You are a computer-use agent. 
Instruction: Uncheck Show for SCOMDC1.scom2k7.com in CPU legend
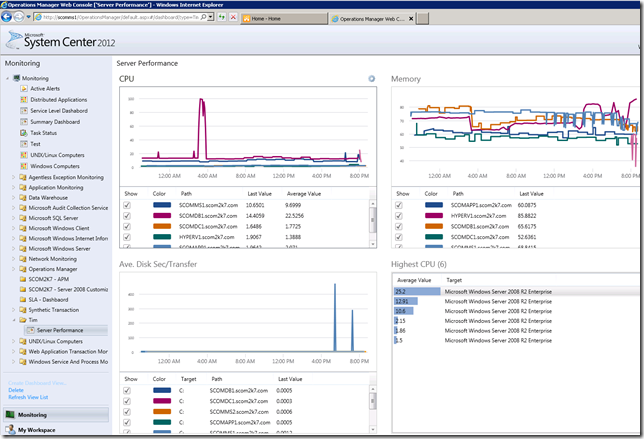[127, 226]
